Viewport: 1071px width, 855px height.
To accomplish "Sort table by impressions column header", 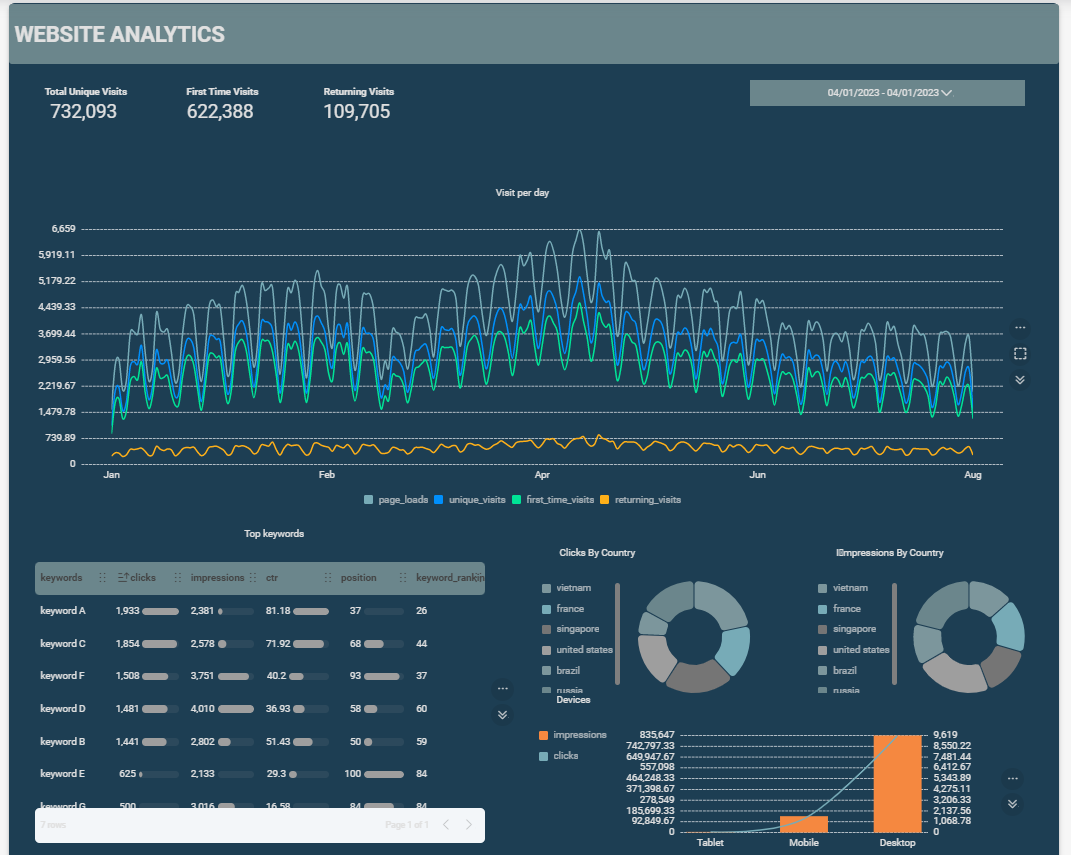I will (x=217, y=578).
